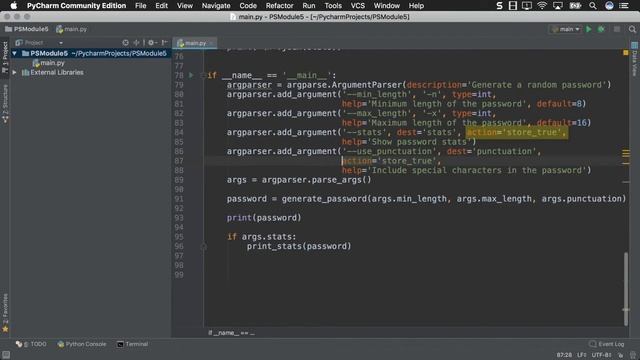Start debugging with the green bug icon

[601, 29]
